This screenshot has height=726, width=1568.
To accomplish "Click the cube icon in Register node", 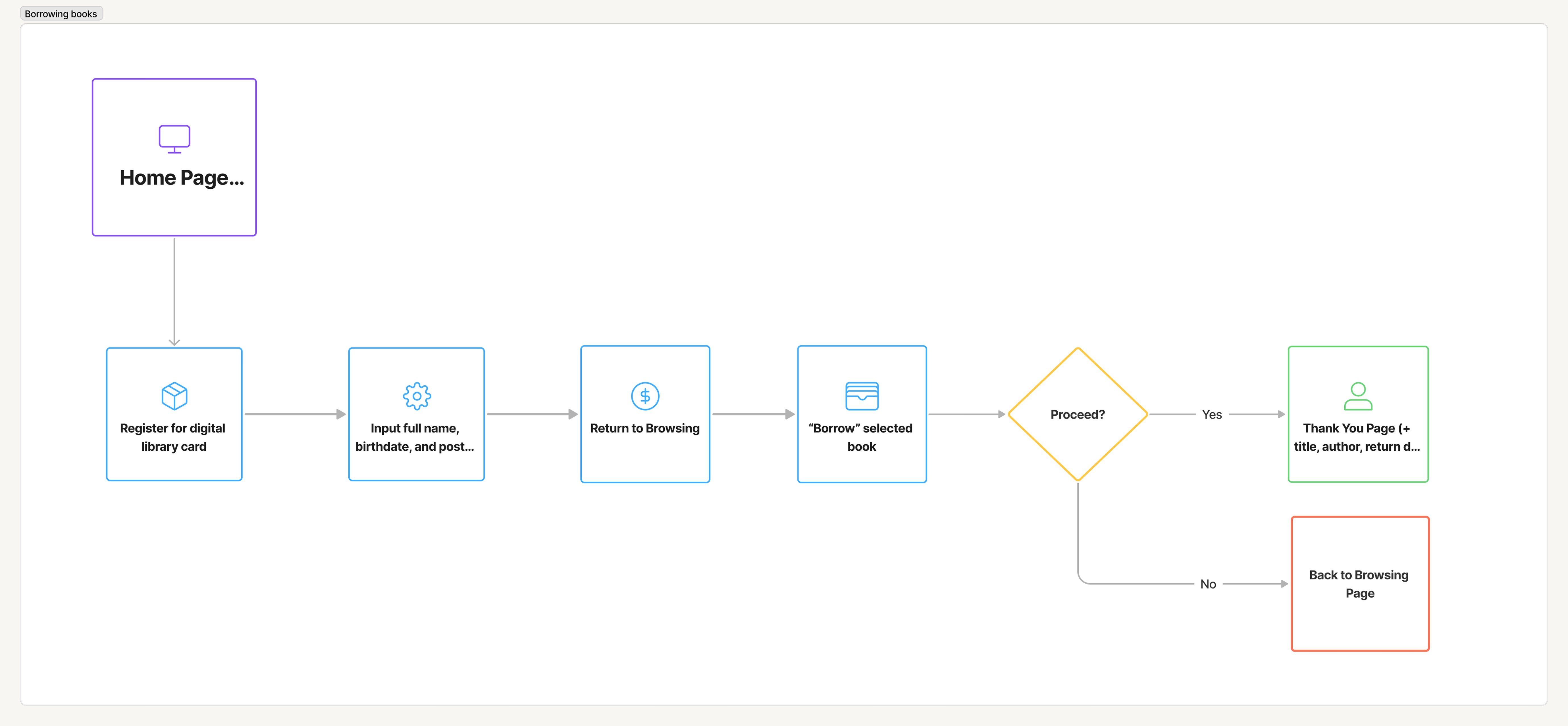I will coord(174,396).
